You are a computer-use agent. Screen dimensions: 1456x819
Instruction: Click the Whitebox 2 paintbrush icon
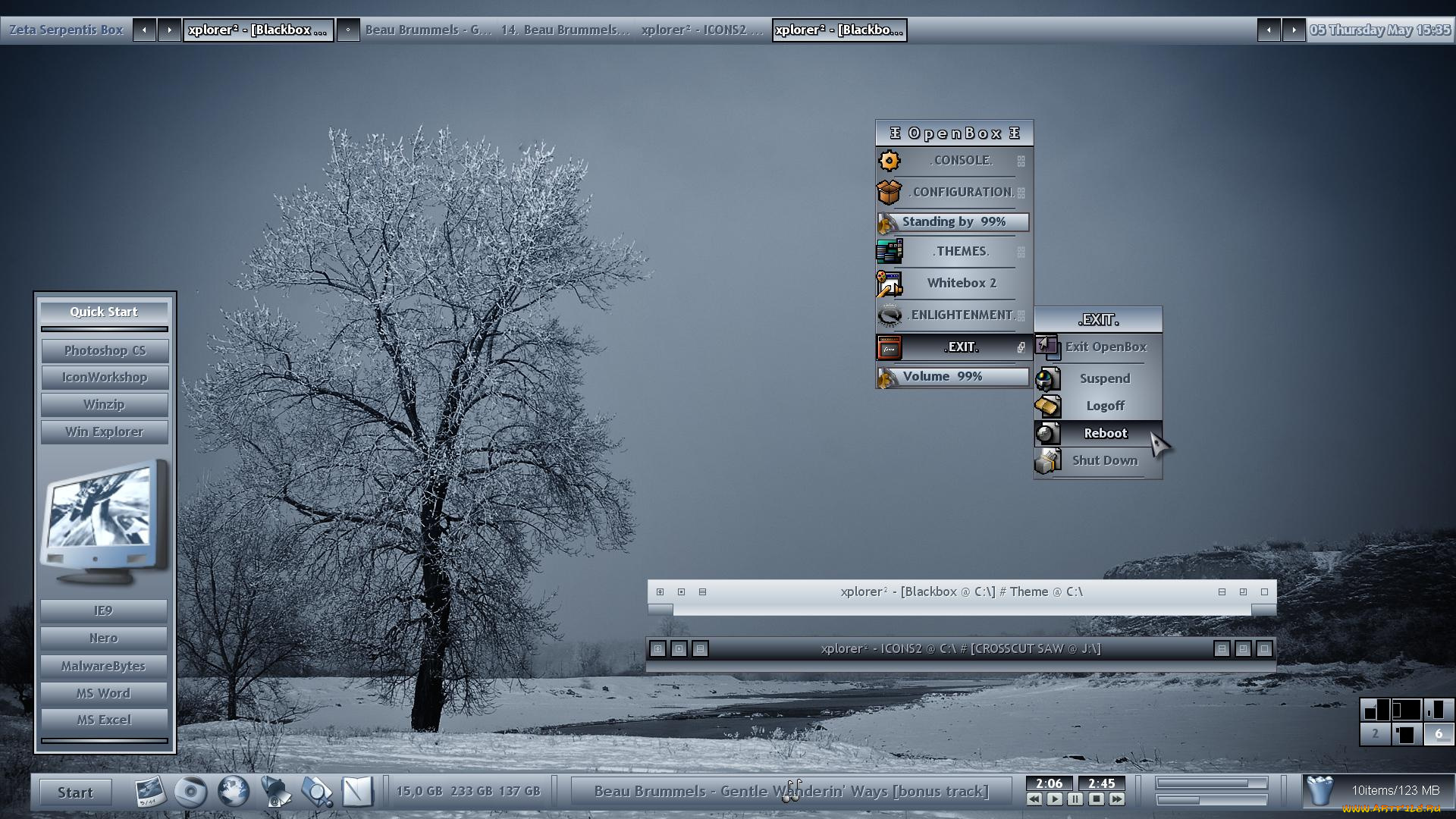click(889, 283)
